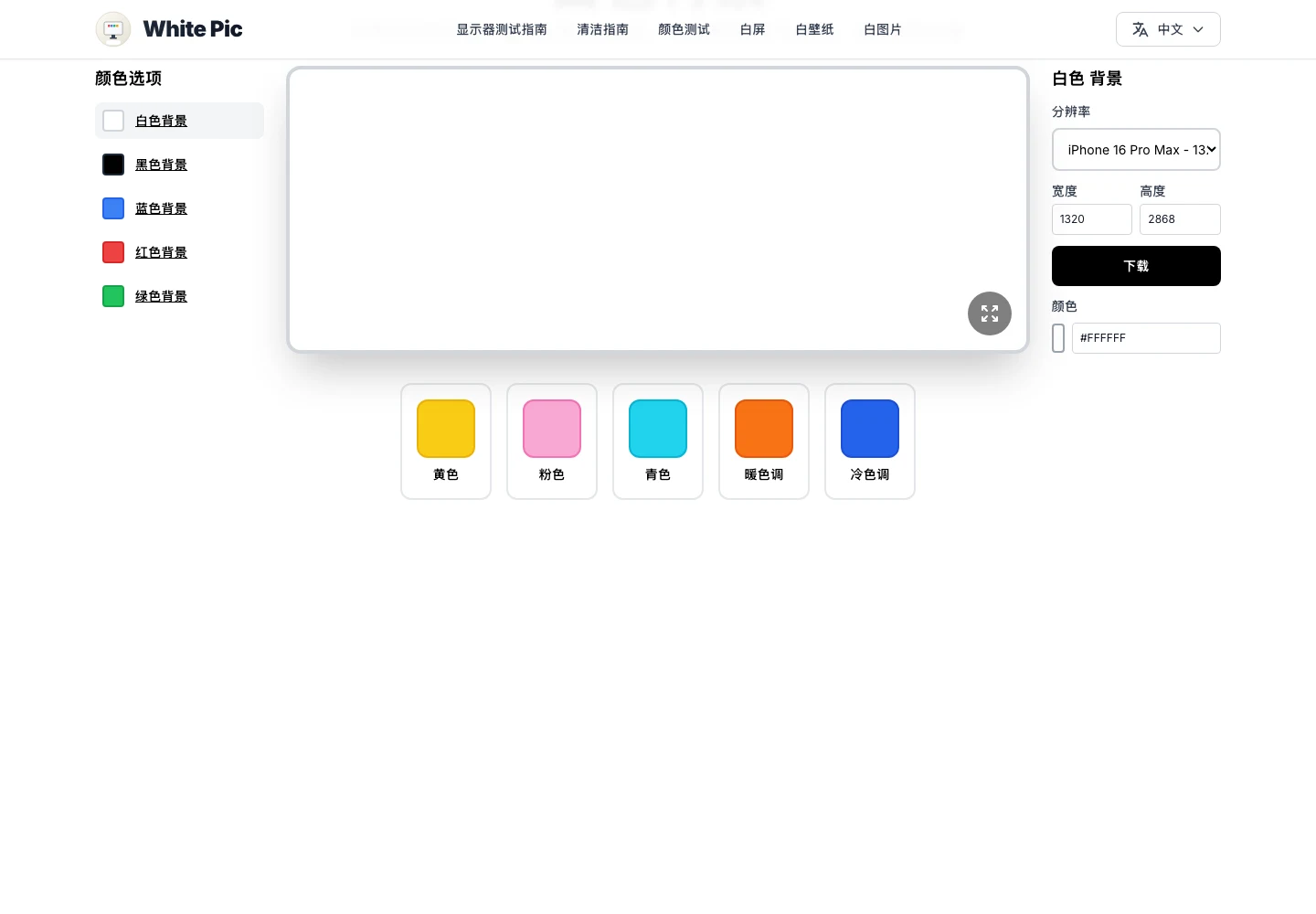
Task: Select 绿色背景 link
Action: pos(161,296)
